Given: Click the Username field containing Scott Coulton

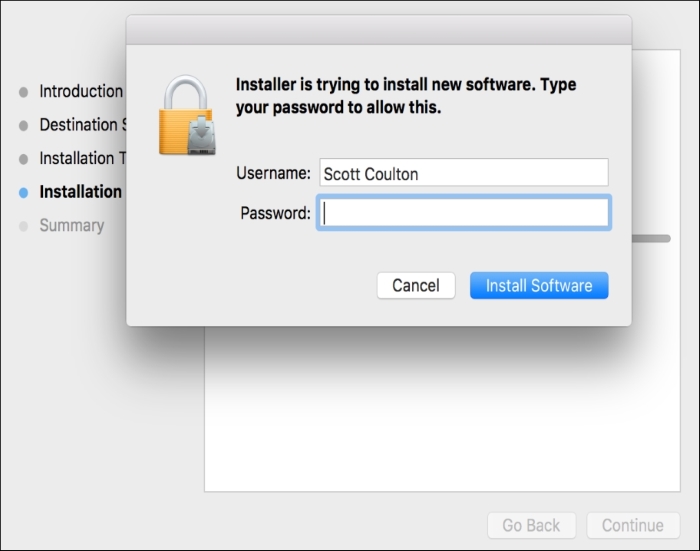Looking at the screenshot, I should click(x=463, y=173).
